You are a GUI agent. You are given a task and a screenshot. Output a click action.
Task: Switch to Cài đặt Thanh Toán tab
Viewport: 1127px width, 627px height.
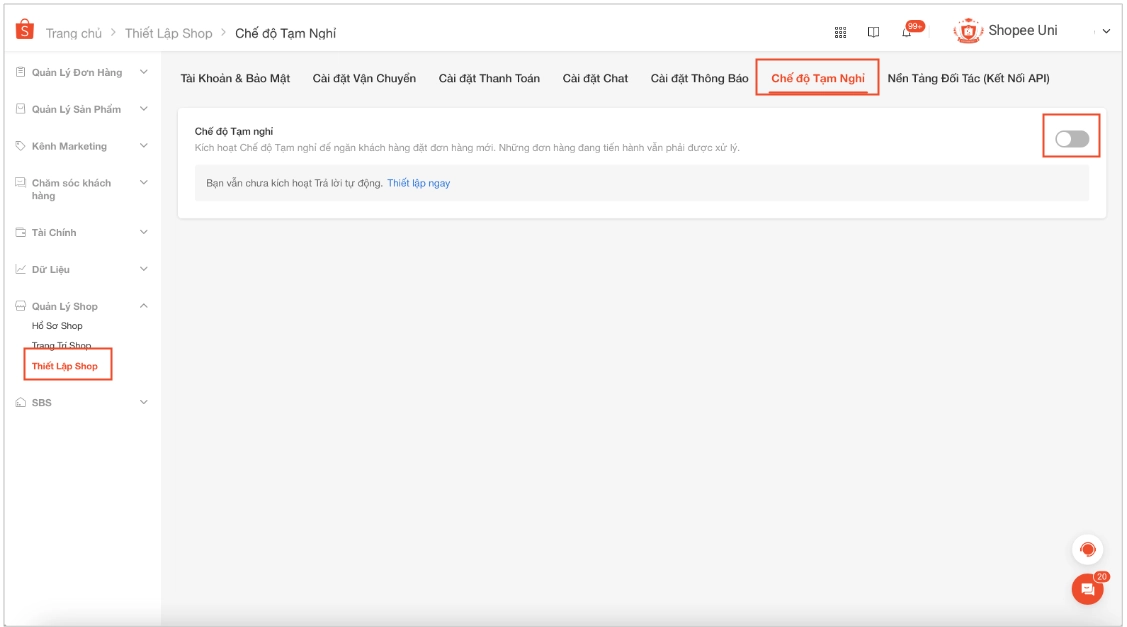click(x=489, y=78)
